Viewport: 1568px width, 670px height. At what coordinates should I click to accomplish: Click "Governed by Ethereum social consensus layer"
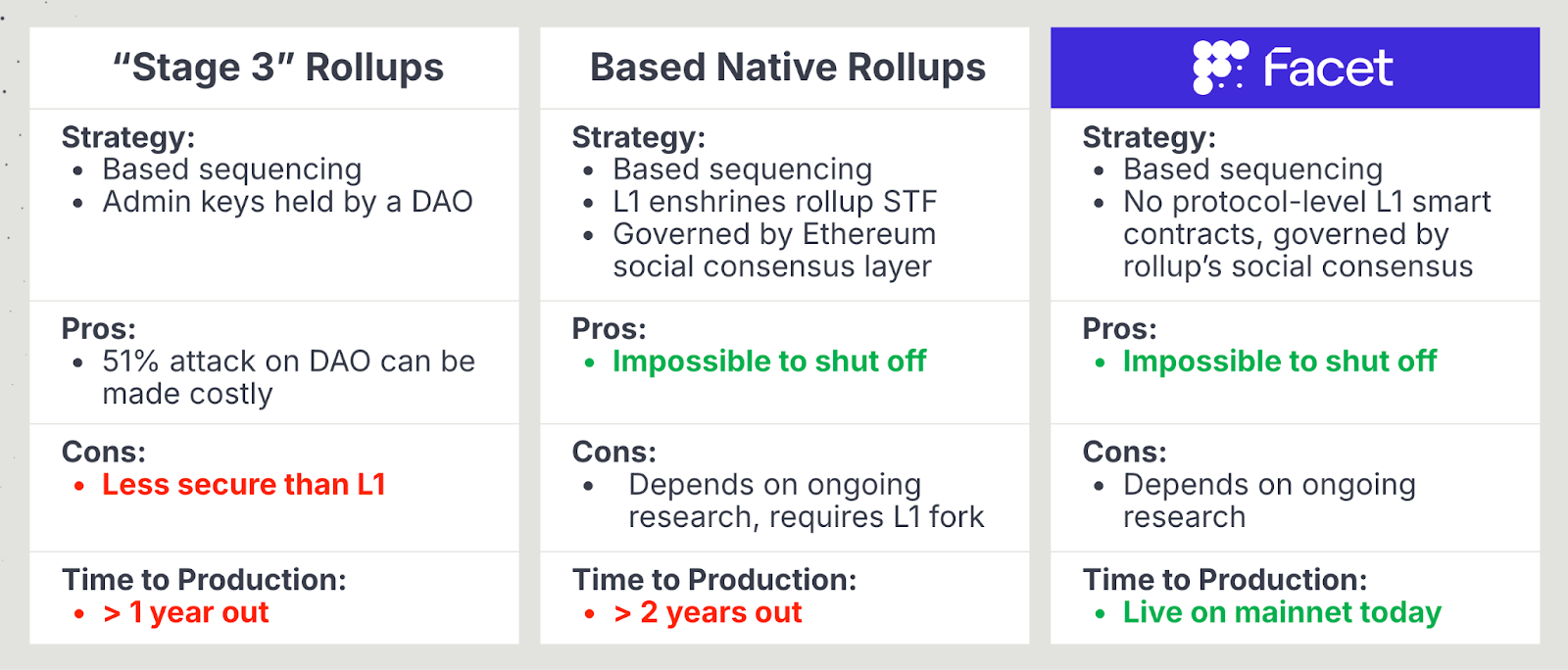click(774, 250)
